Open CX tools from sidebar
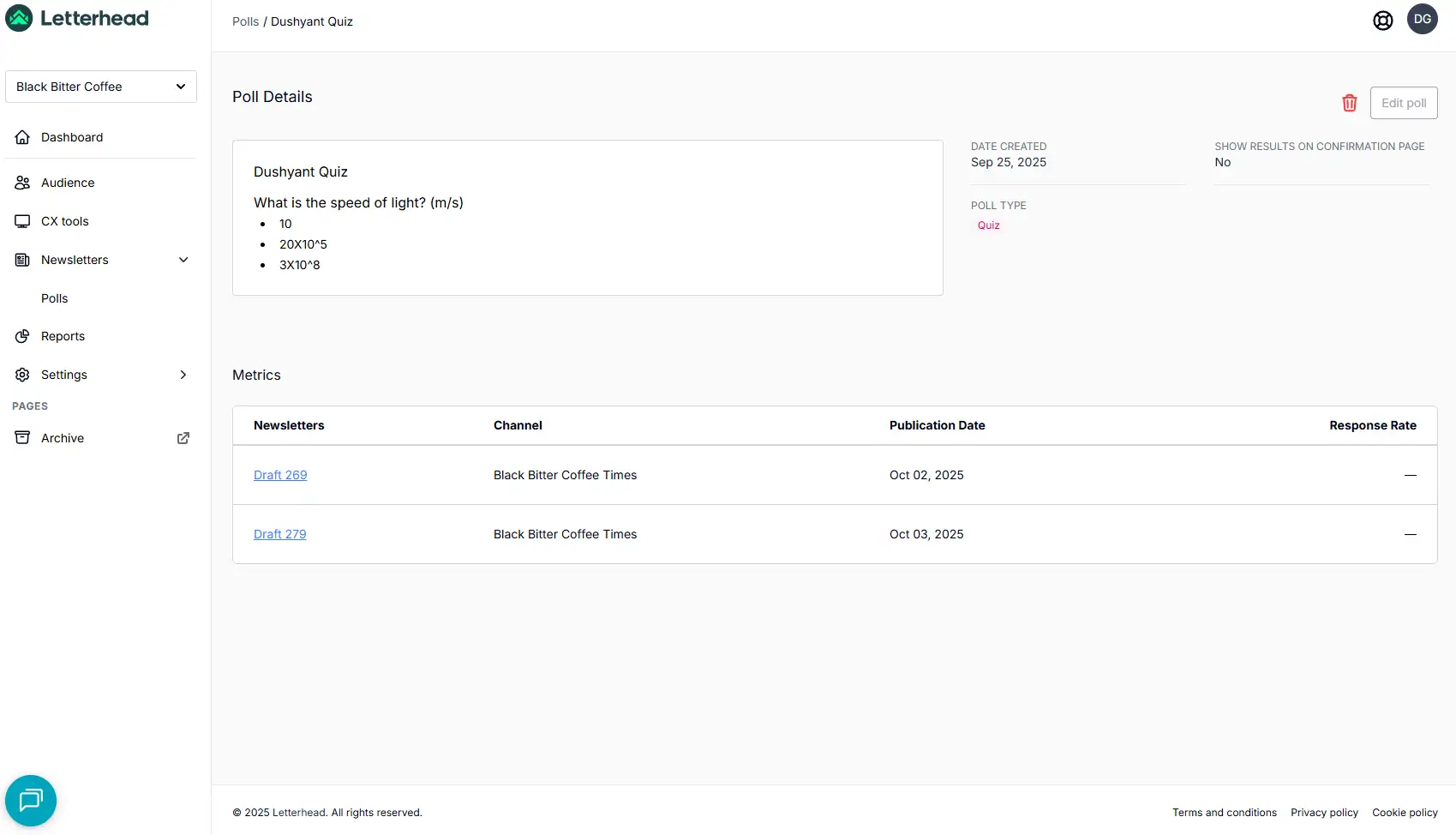This screenshot has height=835, width=1456. tap(65, 221)
